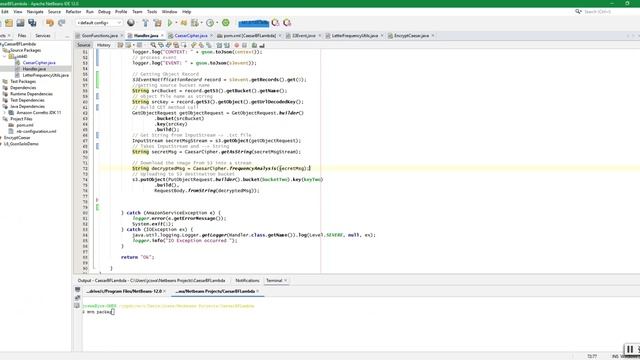Screen dimensions: 640x360
Task: Click line 72 in the editor gutter
Action: pos(85,169)
